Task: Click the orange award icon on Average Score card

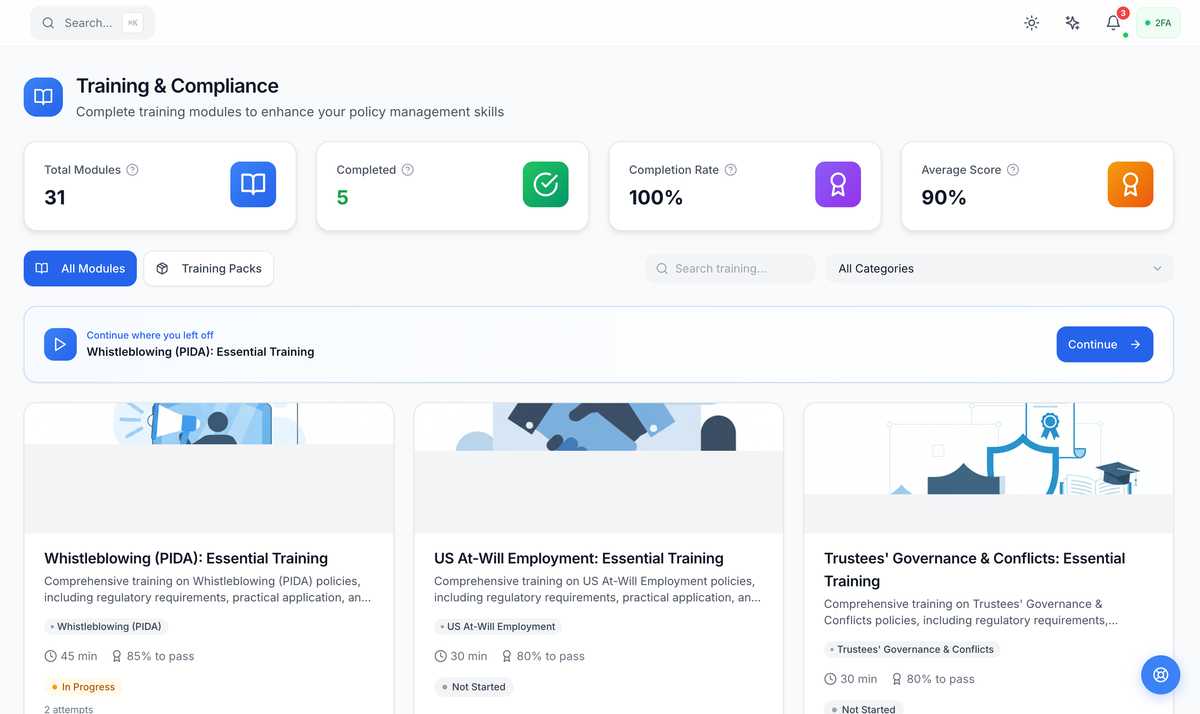Action: (x=1130, y=184)
